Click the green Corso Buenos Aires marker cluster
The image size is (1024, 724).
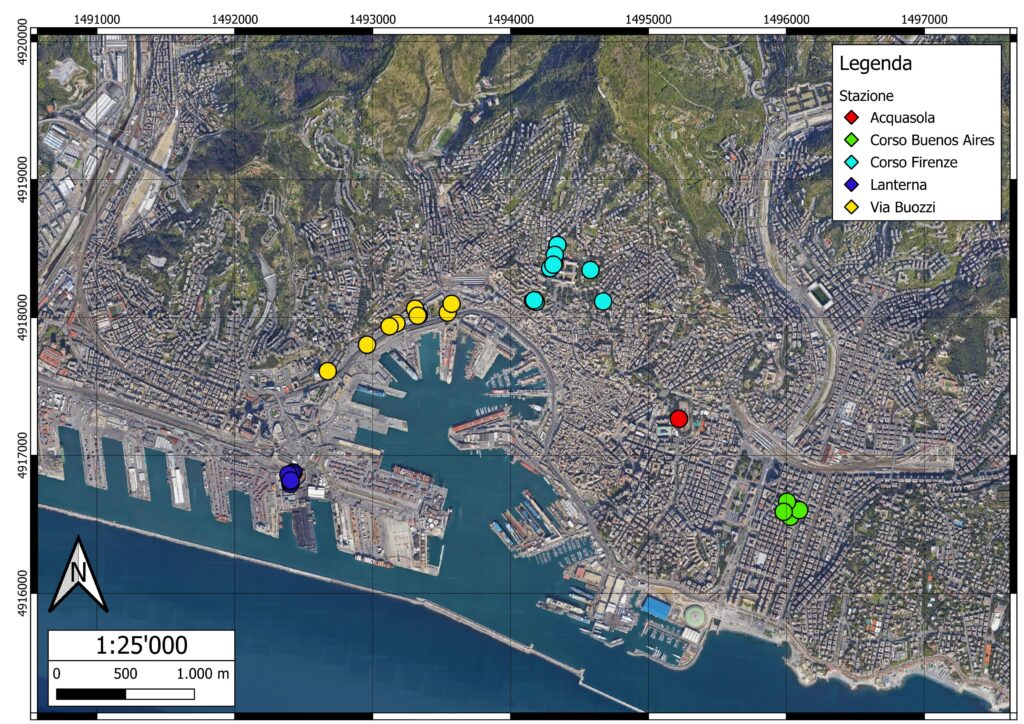(790, 509)
